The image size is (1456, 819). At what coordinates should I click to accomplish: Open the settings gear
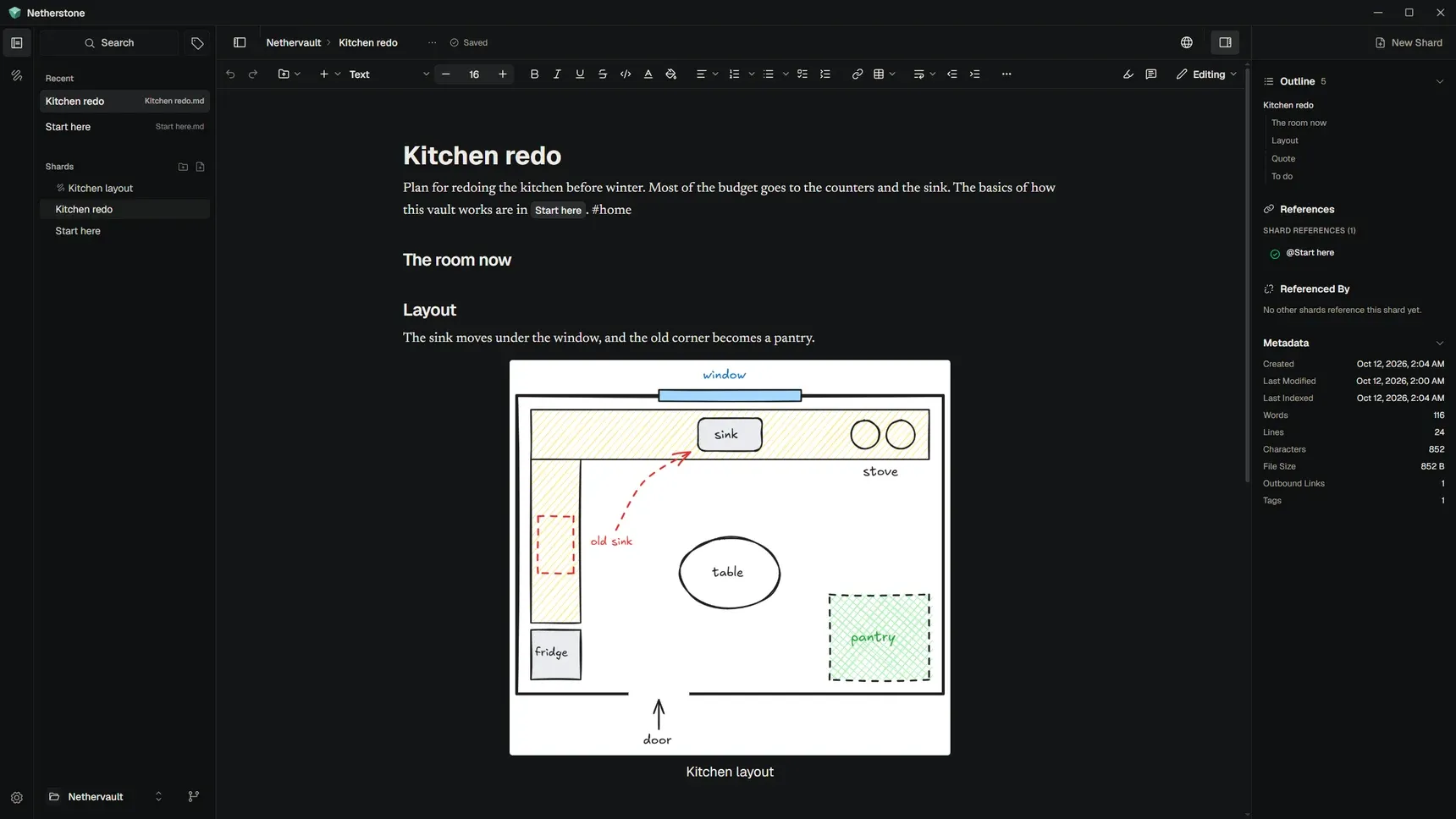click(x=17, y=797)
